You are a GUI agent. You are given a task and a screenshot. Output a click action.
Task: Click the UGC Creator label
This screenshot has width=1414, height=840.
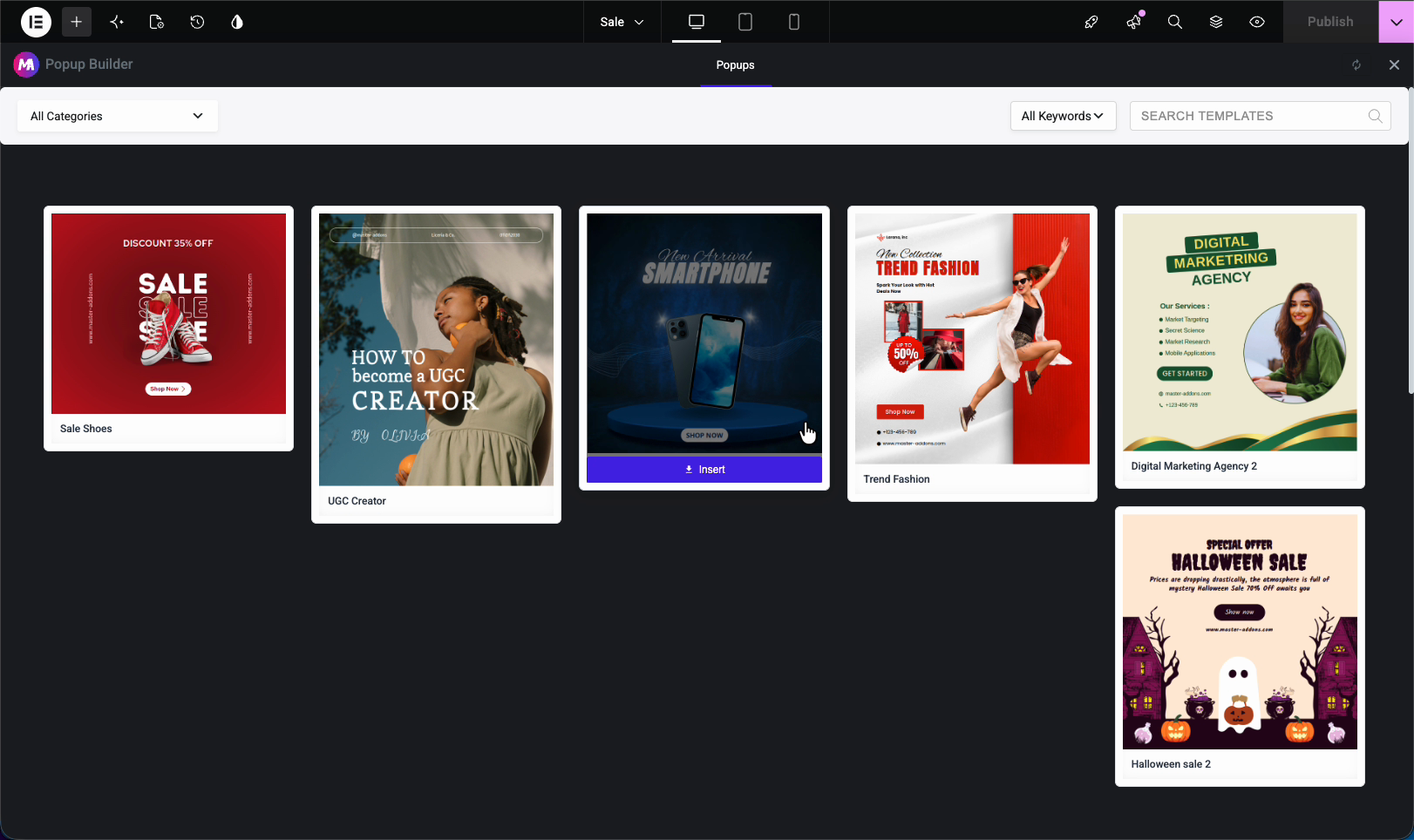click(357, 501)
